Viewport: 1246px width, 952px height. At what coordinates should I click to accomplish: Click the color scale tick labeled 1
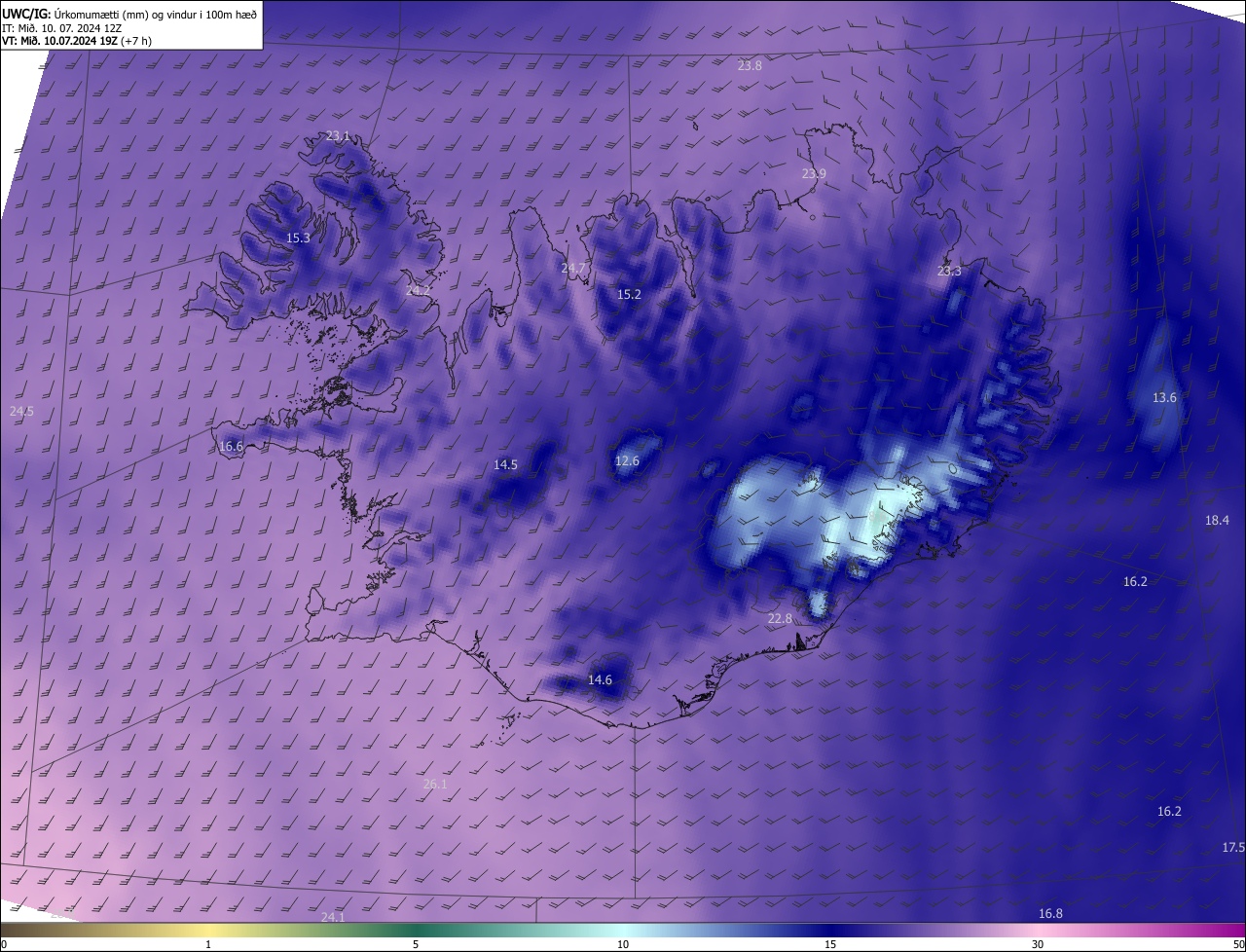pyautogui.click(x=208, y=944)
